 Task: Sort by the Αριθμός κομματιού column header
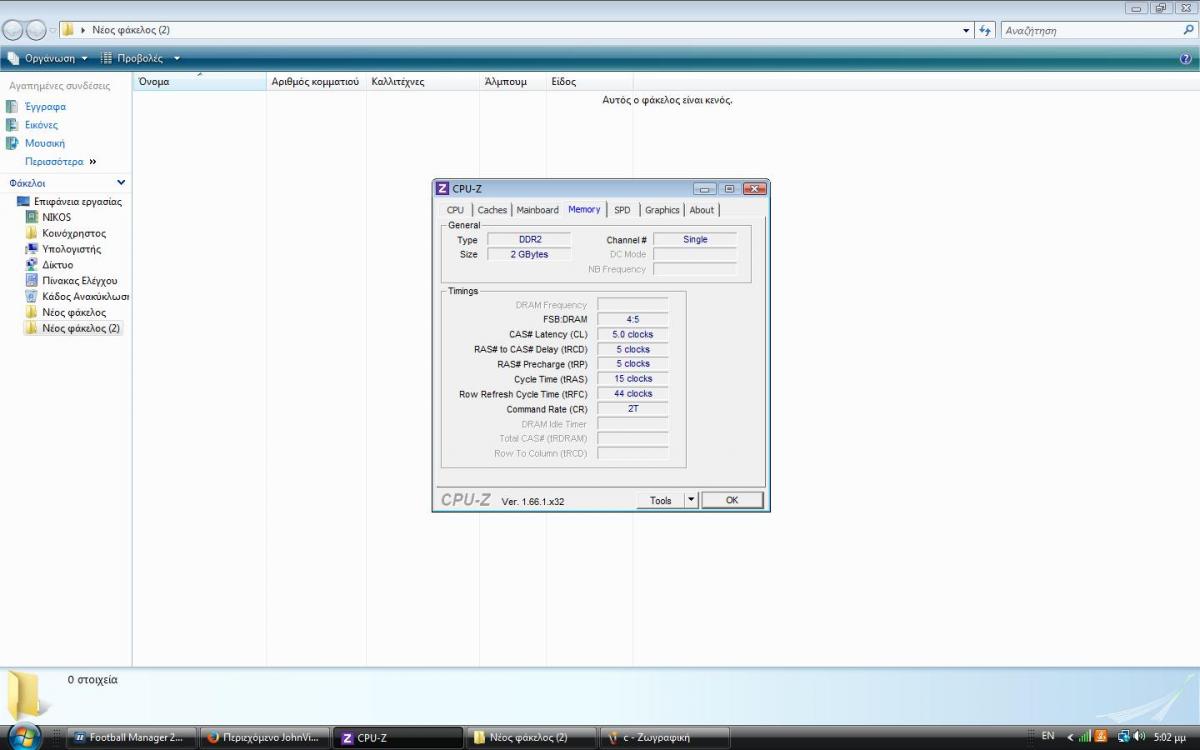(316, 81)
